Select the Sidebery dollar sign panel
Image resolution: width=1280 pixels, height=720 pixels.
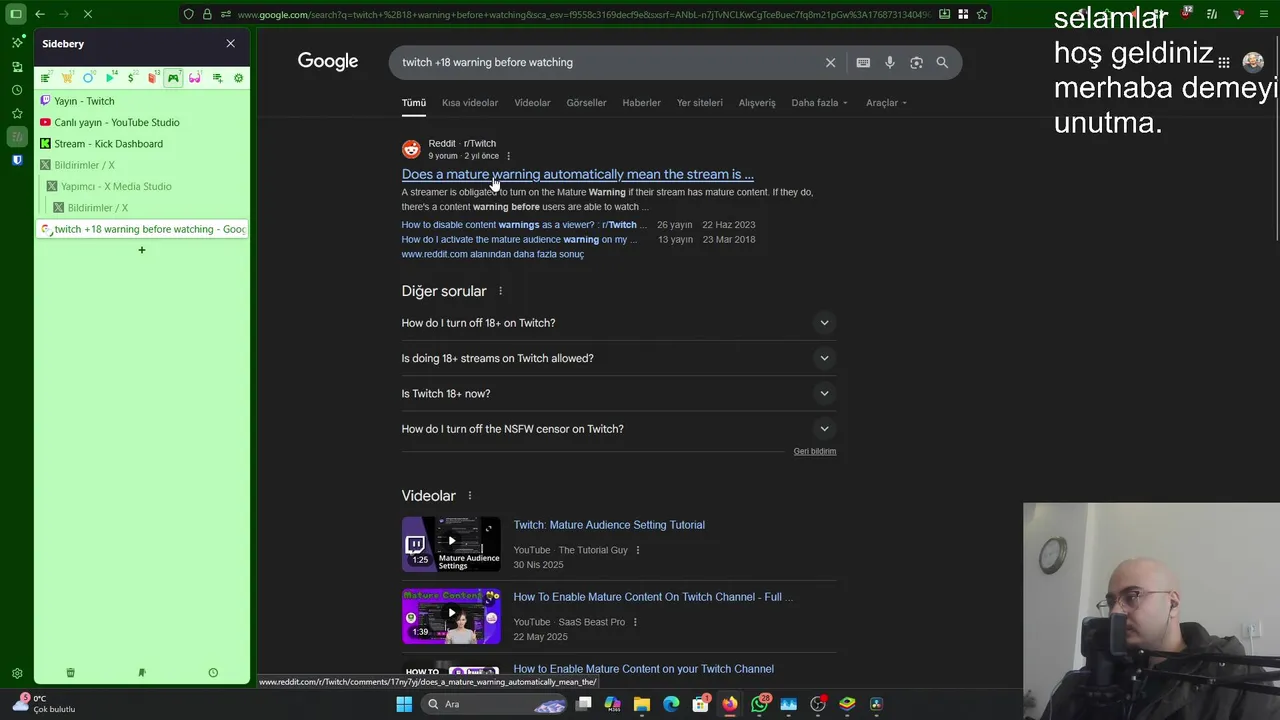point(131,78)
